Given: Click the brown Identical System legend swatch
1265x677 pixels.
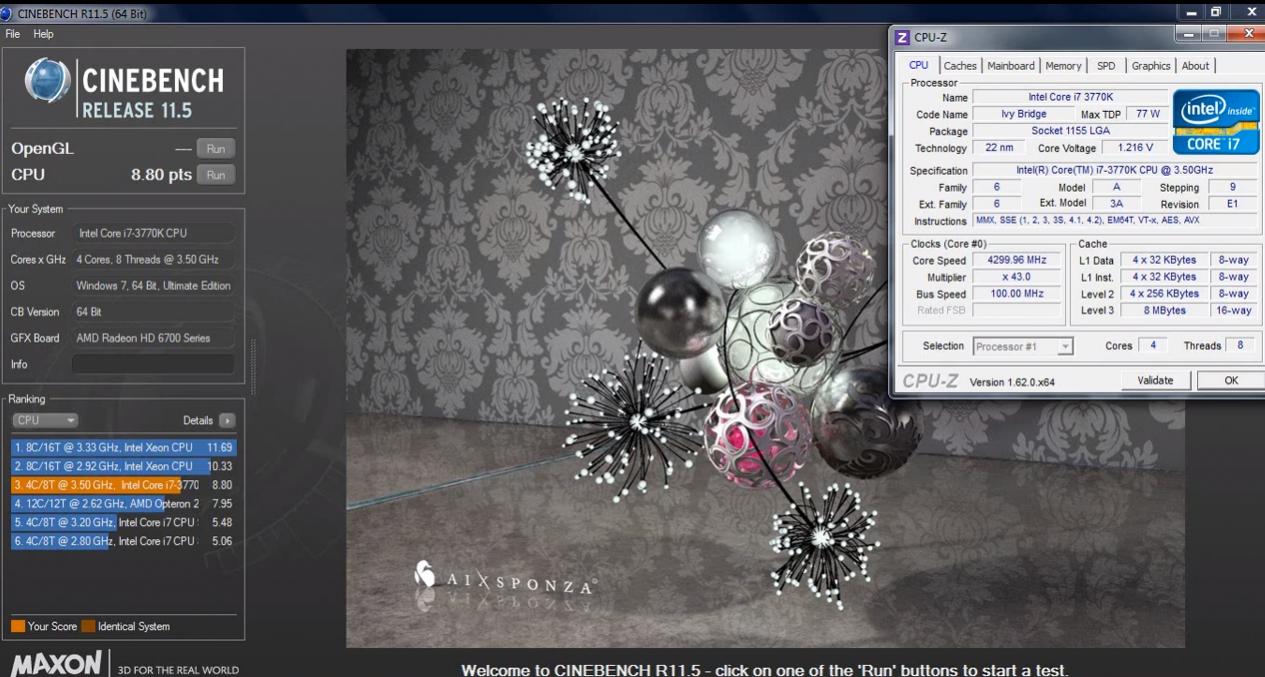Looking at the screenshot, I should pos(88,626).
